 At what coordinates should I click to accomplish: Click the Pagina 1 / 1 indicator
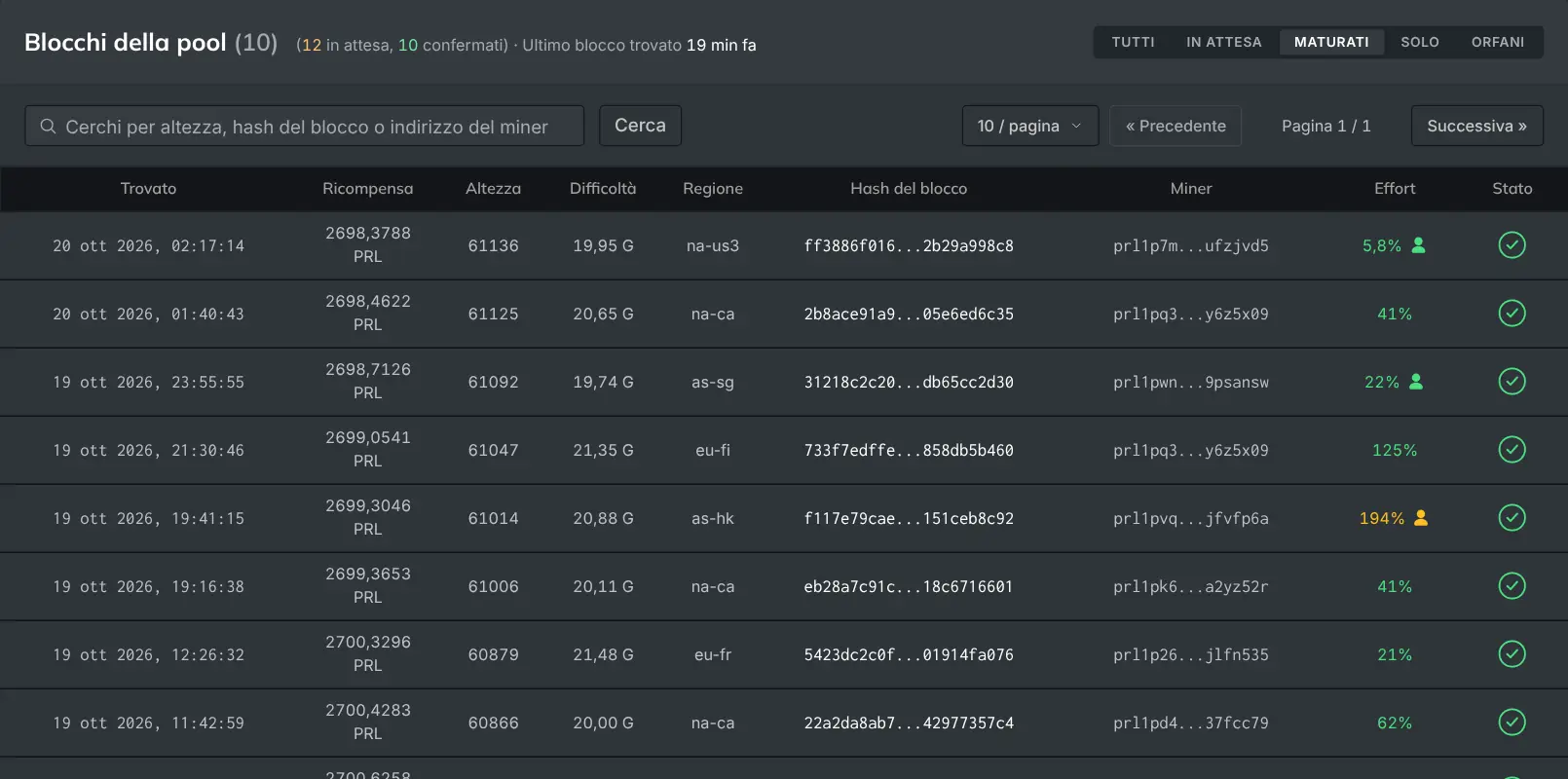tap(1326, 126)
